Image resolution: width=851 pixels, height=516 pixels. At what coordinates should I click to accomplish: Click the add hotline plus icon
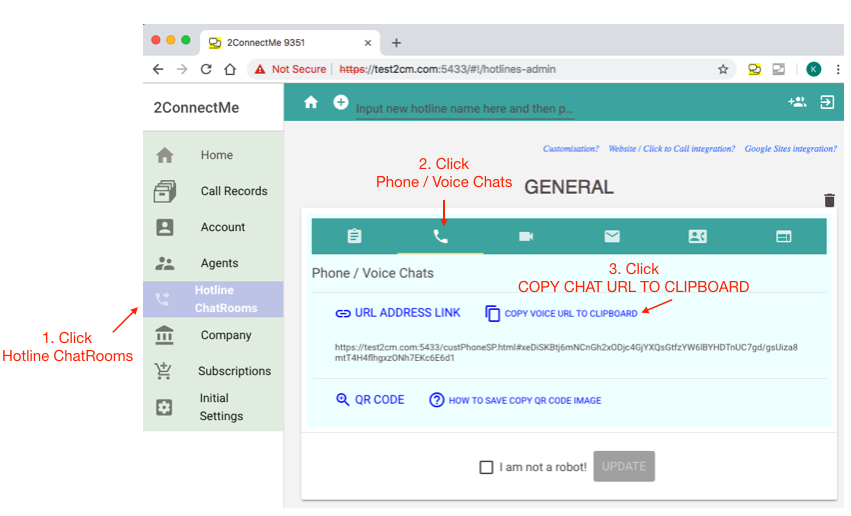(x=341, y=102)
